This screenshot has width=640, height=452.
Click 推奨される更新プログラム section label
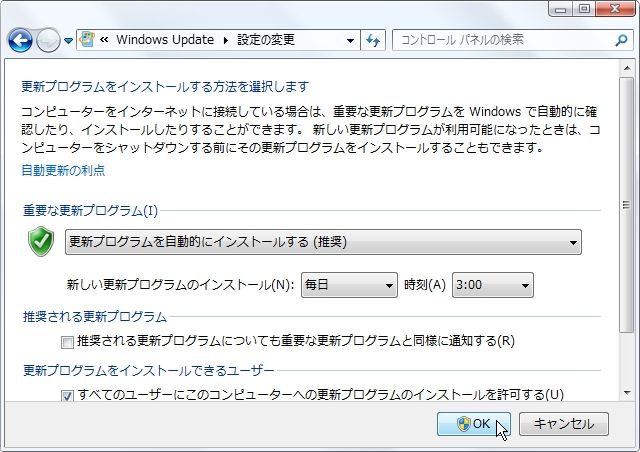[95, 317]
